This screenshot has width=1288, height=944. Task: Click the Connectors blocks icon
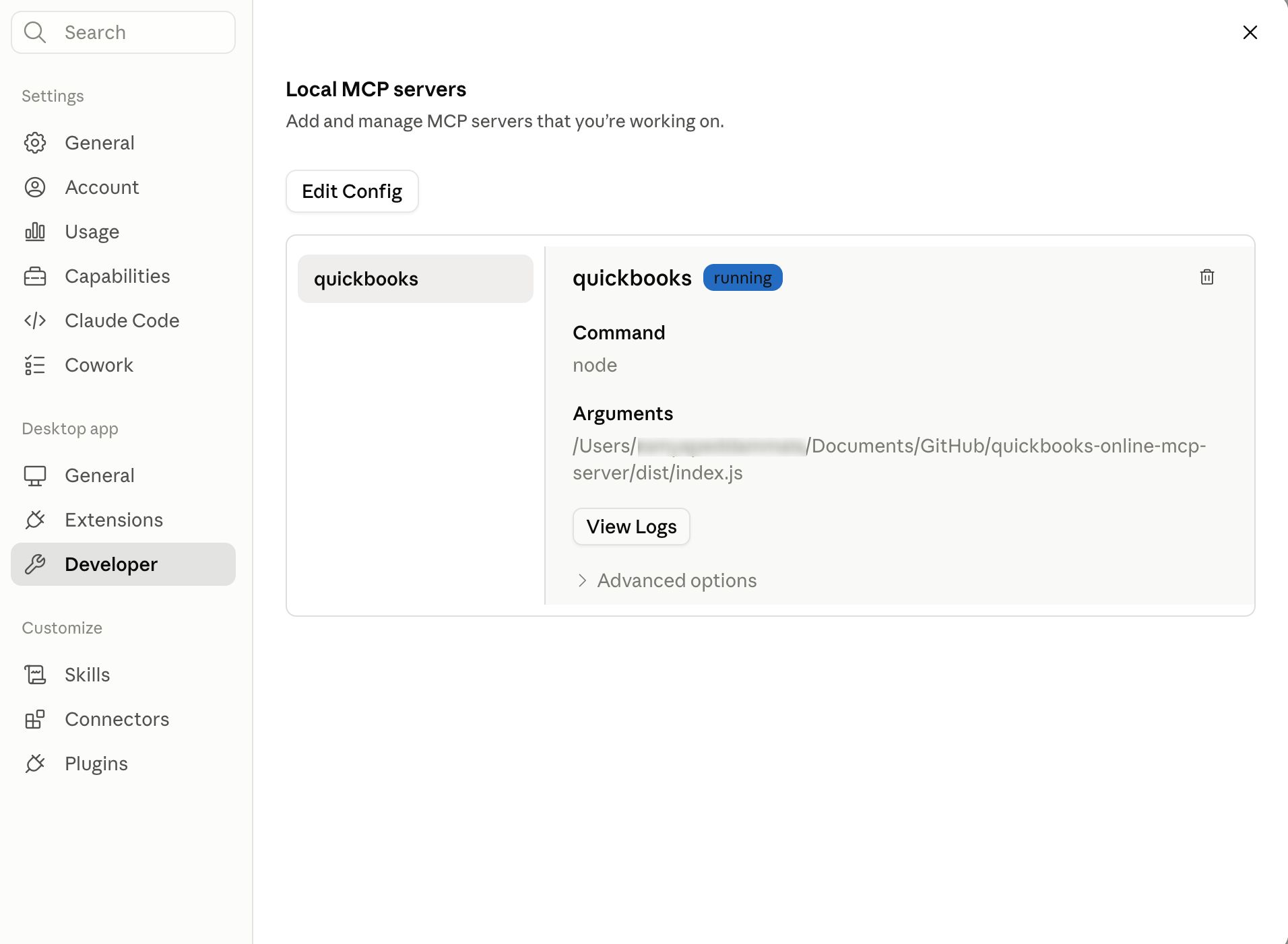(35, 719)
